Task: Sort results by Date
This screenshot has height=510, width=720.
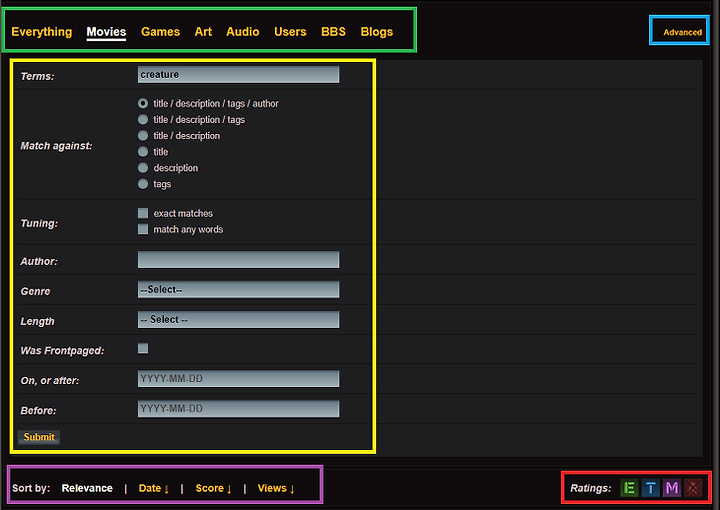Action: [154, 488]
